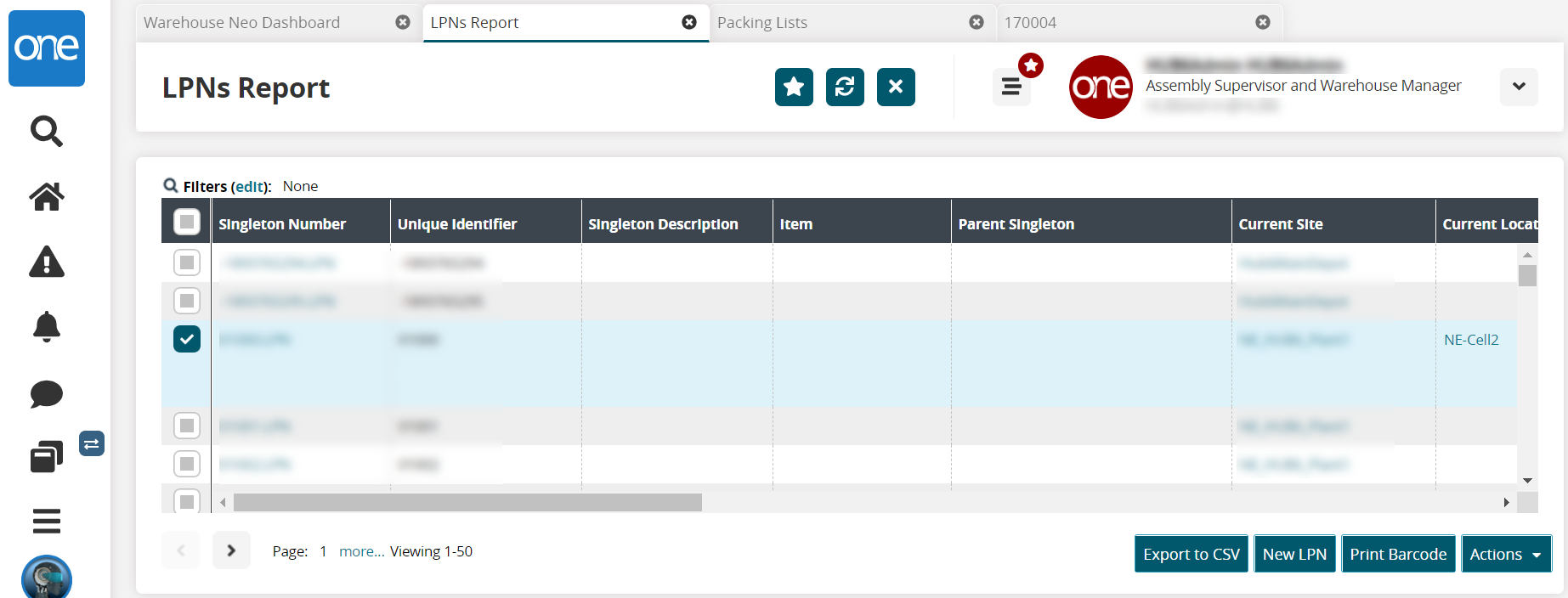Click horizontal scrollbar left arrow
This screenshot has width=1568, height=598.
tap(223, 503)
